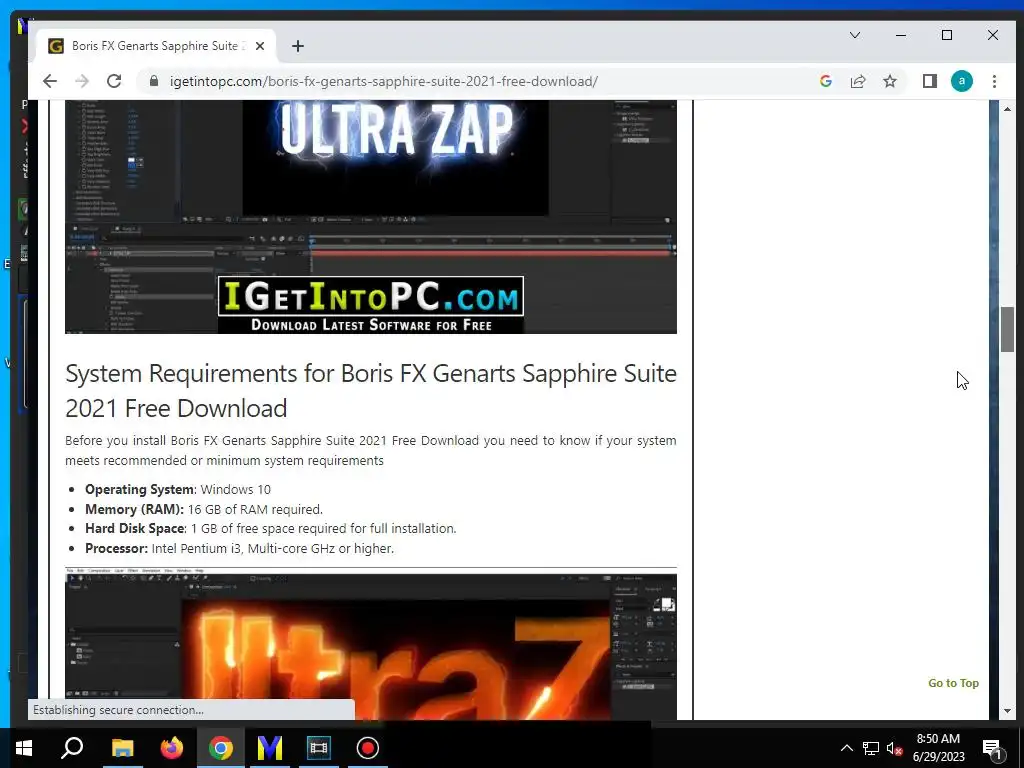Share this page via share icon

(857, 81)
